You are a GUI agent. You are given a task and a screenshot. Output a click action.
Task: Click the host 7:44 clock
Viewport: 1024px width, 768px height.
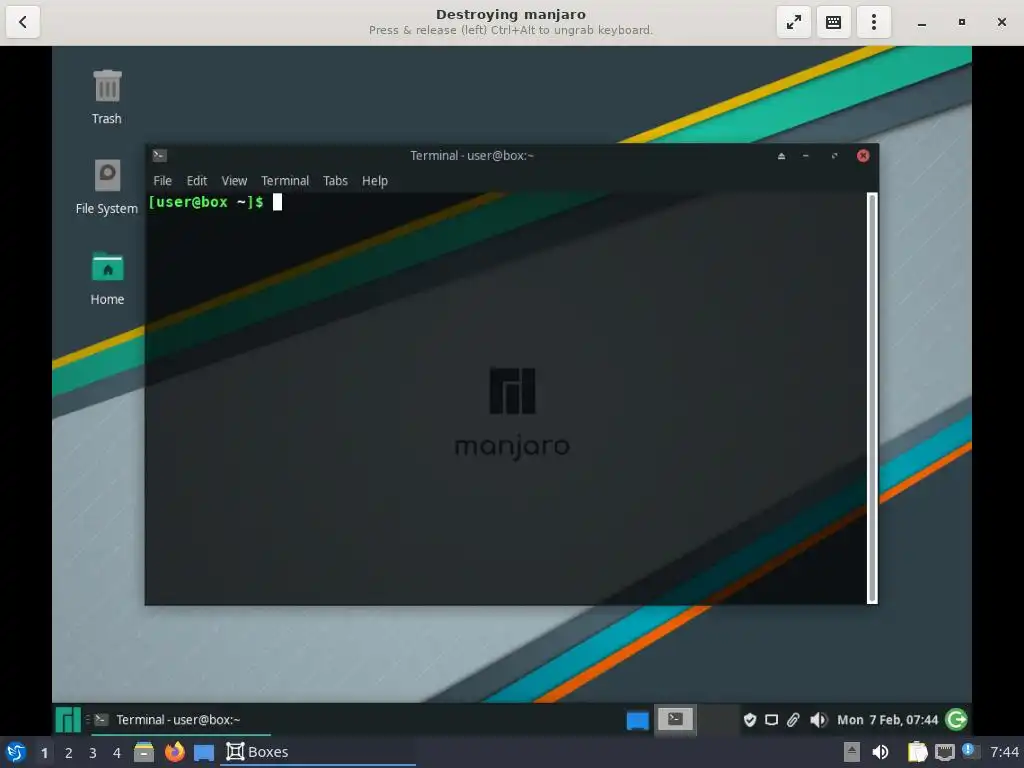(x=1004, y=752)
